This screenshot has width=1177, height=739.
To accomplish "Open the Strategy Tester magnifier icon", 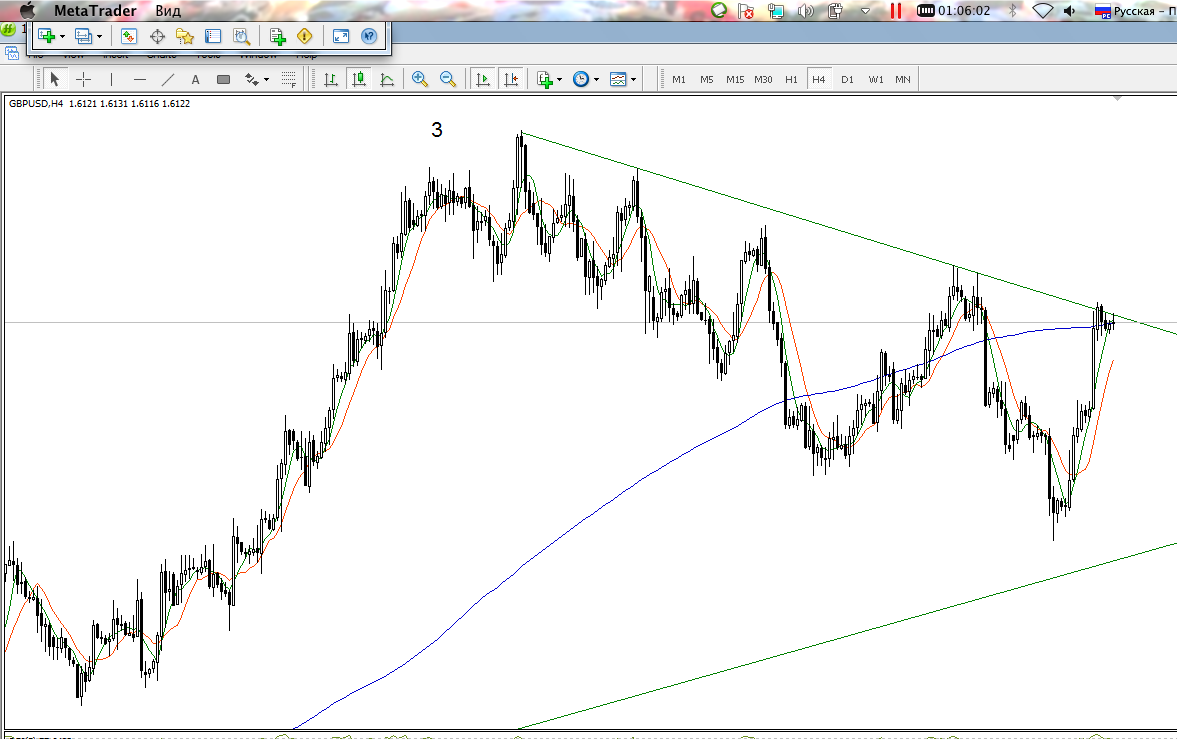I will coord(241,36).
